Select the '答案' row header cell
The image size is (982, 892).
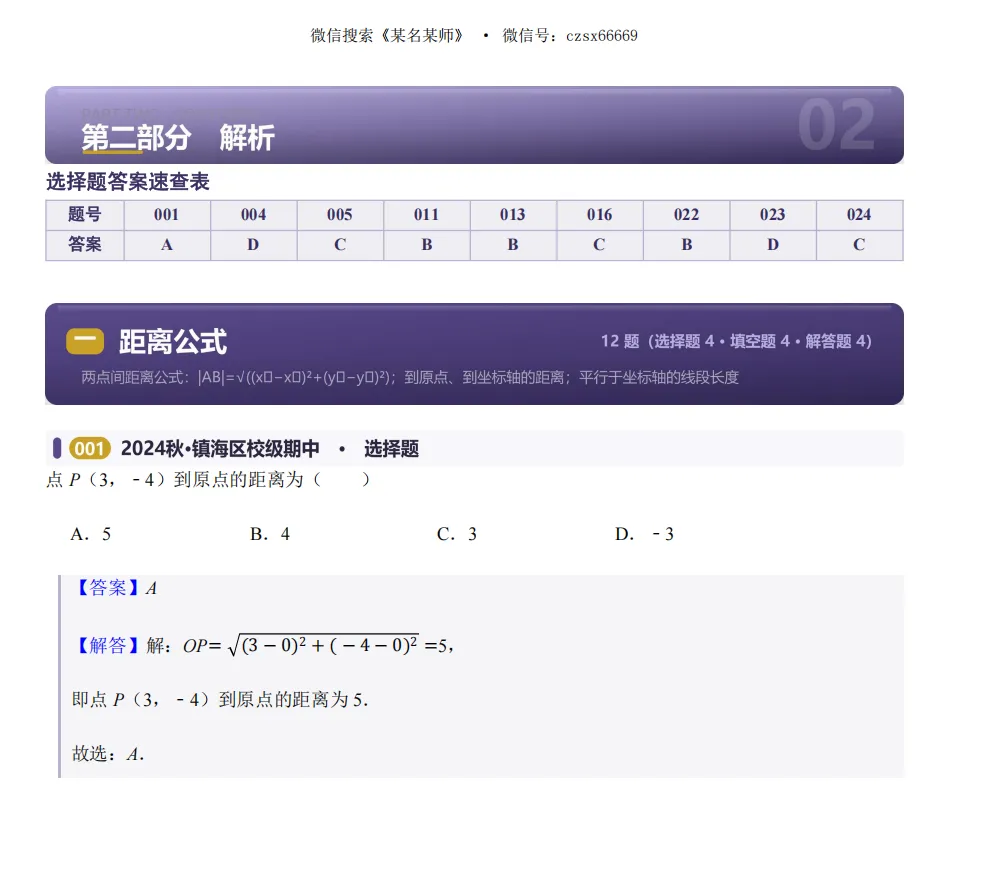85,245
